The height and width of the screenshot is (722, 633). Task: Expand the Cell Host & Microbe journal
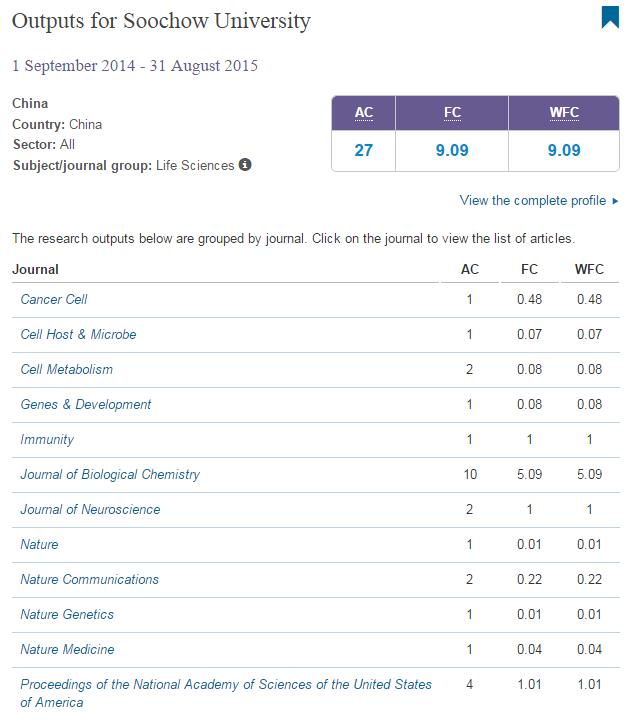(78, 334)
